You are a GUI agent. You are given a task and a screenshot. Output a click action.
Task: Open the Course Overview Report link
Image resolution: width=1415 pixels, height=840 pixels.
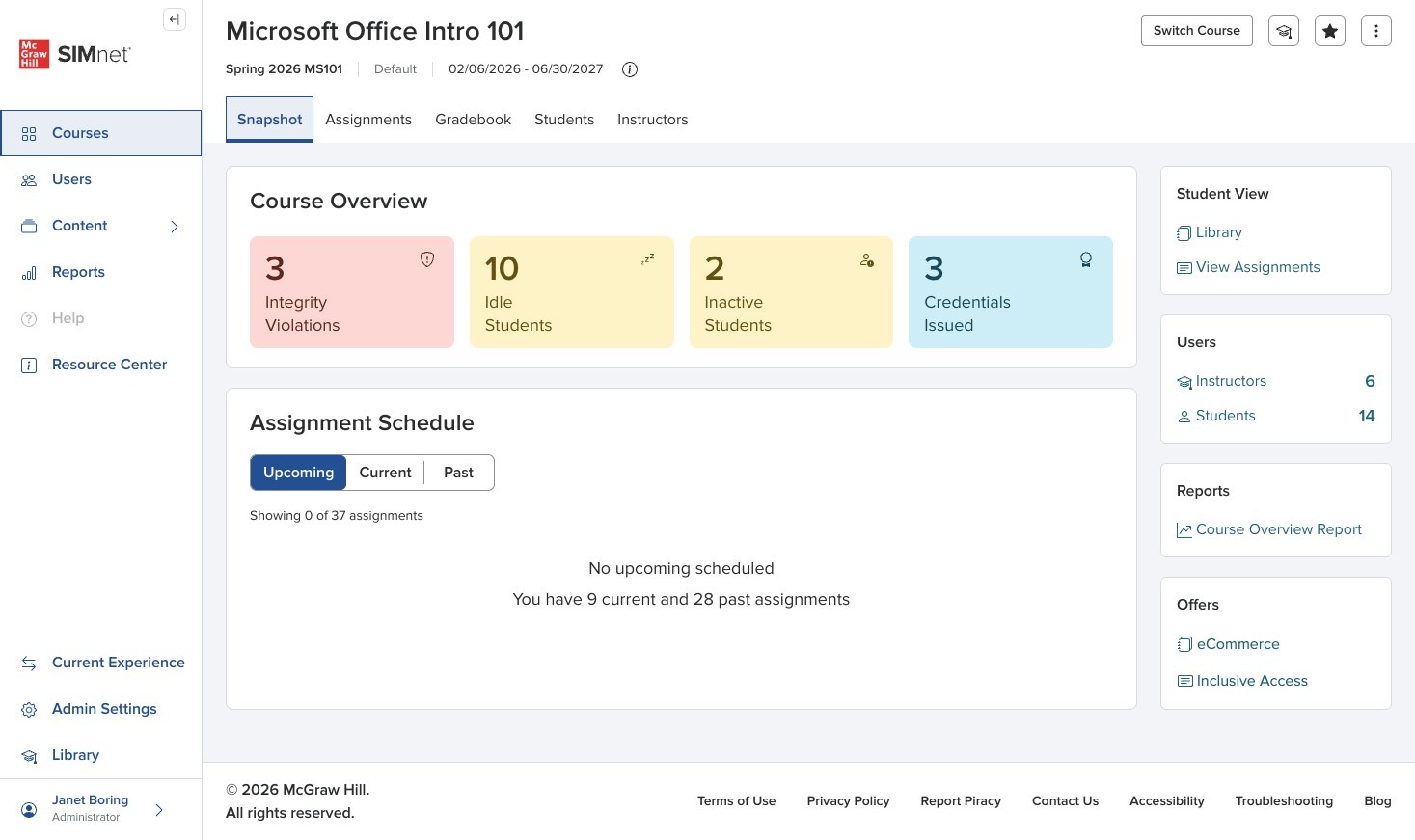click(1279, 529)
